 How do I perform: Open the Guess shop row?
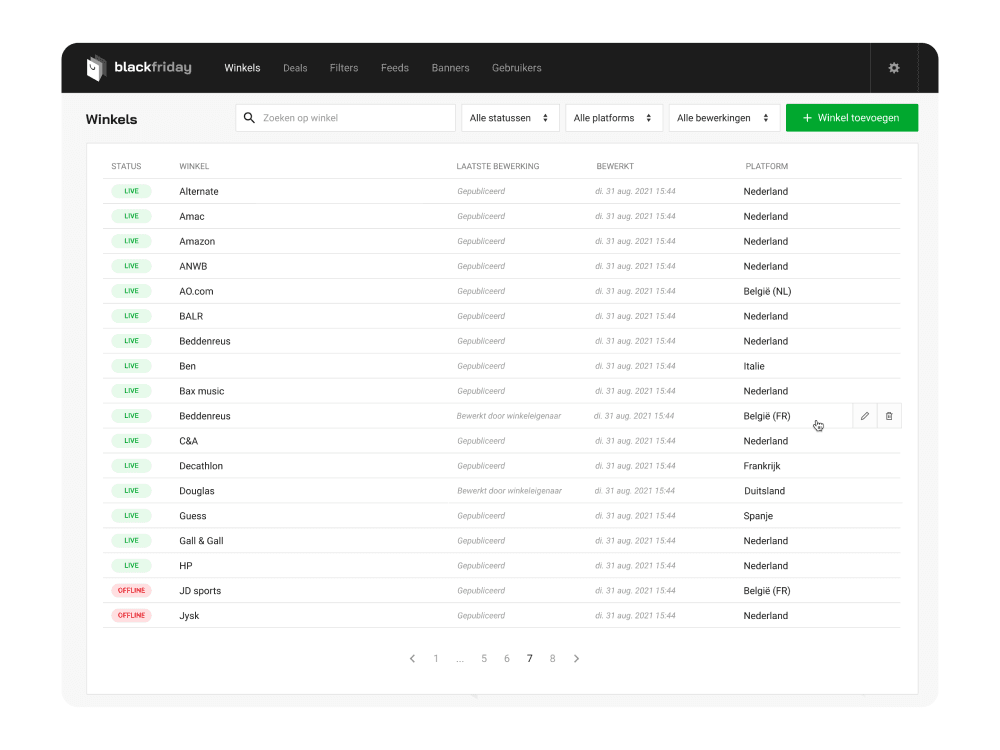(x=502, y=516)
